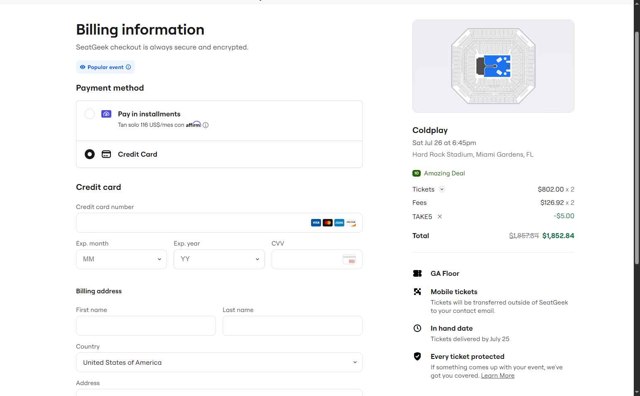The image size is (640, 396).
Task: Click 'Hard Rock Stadium, Miami Gardens, FL'
Action: pos(473,154)
